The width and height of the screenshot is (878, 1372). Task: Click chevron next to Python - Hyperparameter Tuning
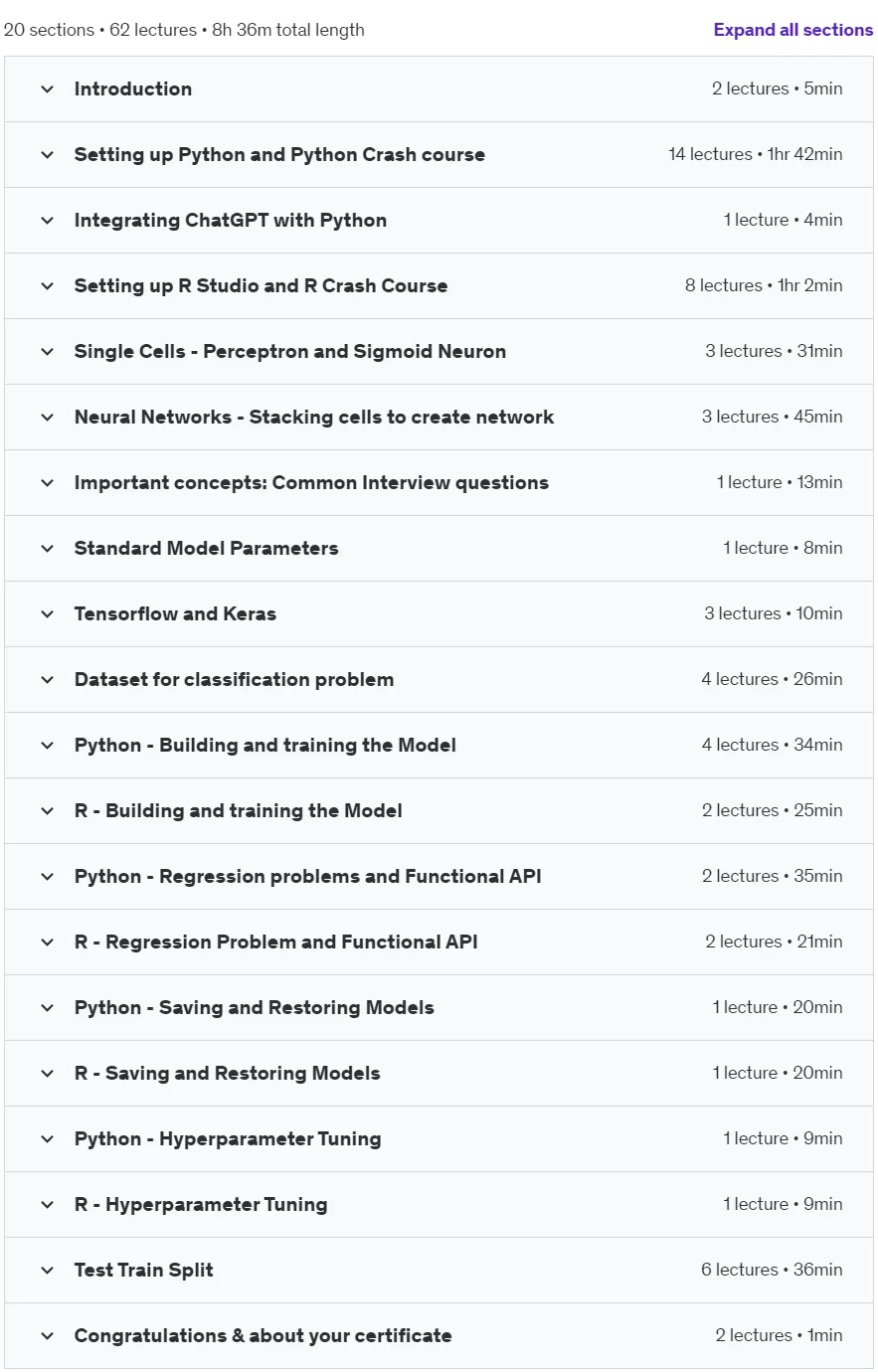pyautogui.click(x=47, y=1139)
